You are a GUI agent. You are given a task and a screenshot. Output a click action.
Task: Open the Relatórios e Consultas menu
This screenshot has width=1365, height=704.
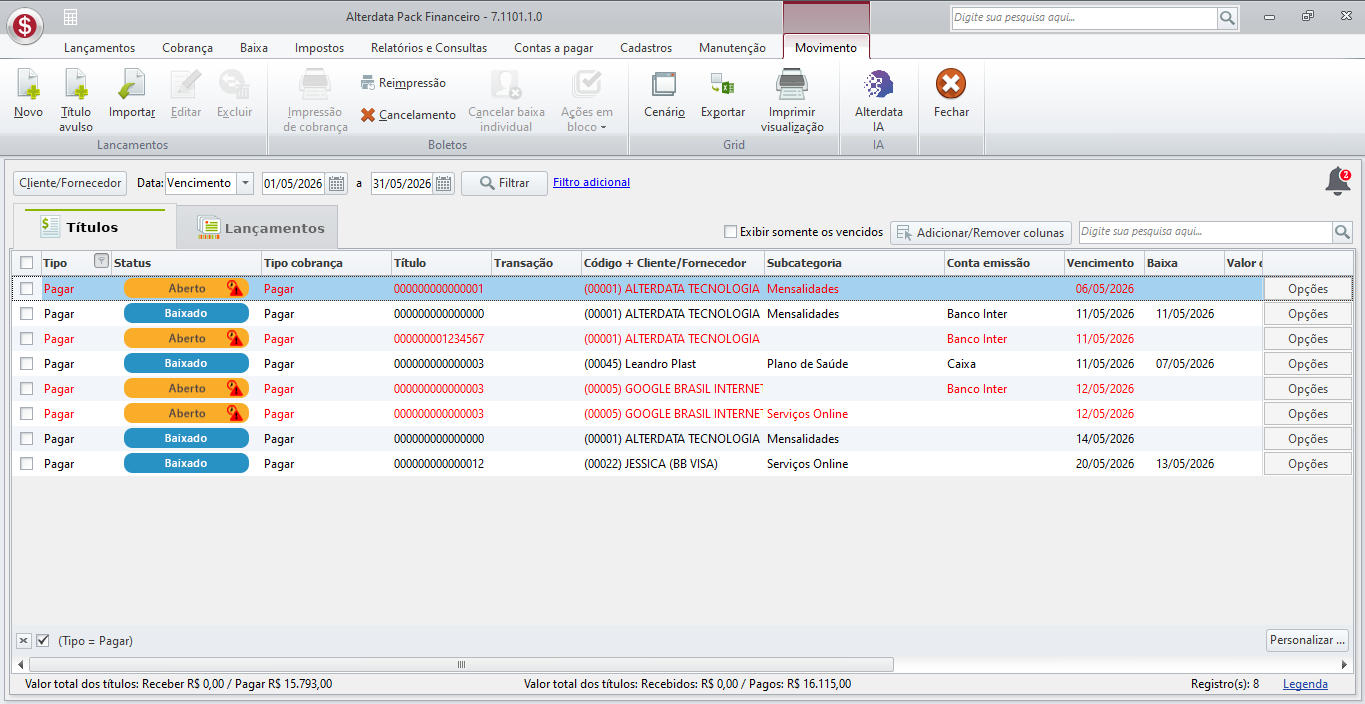point(429,48)
